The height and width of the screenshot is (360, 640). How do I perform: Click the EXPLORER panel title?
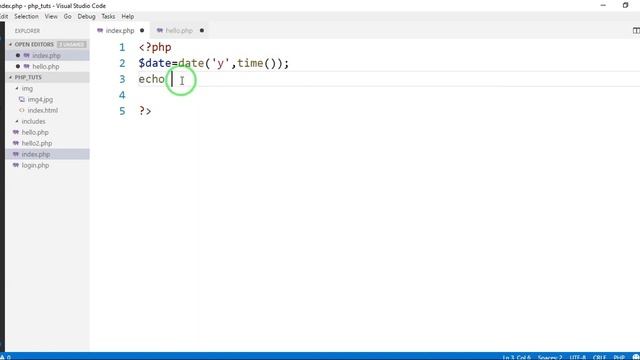point(27,31)
